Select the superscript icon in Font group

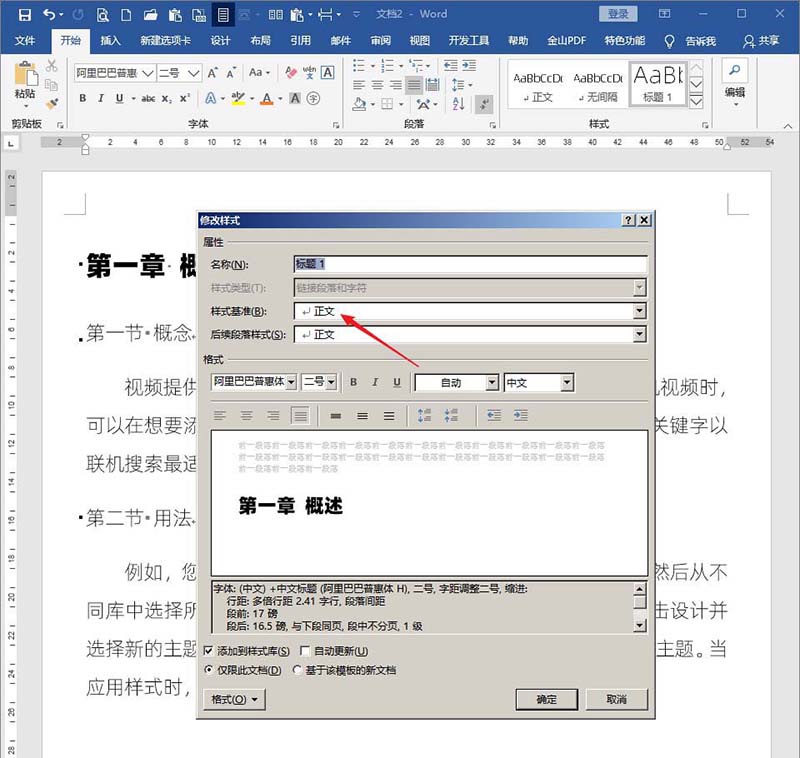click(x=183, y=96)
